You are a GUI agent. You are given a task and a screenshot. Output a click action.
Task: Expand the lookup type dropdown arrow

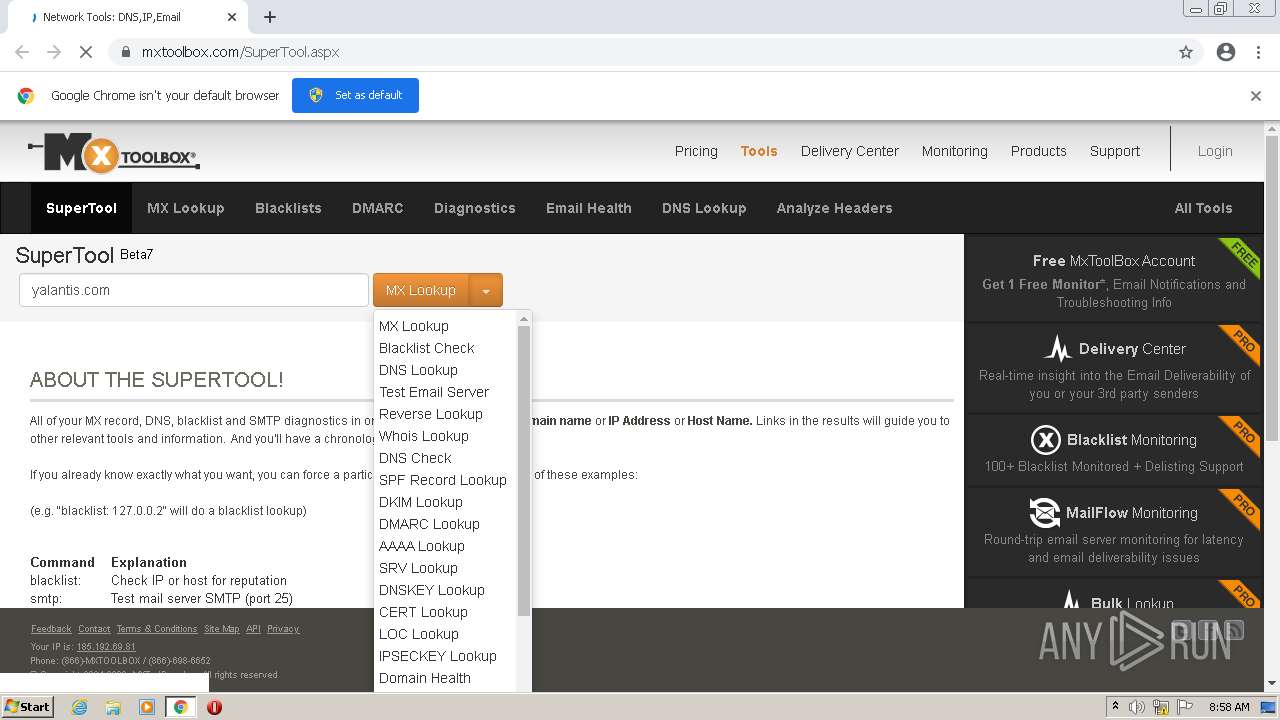coord(486,291)
